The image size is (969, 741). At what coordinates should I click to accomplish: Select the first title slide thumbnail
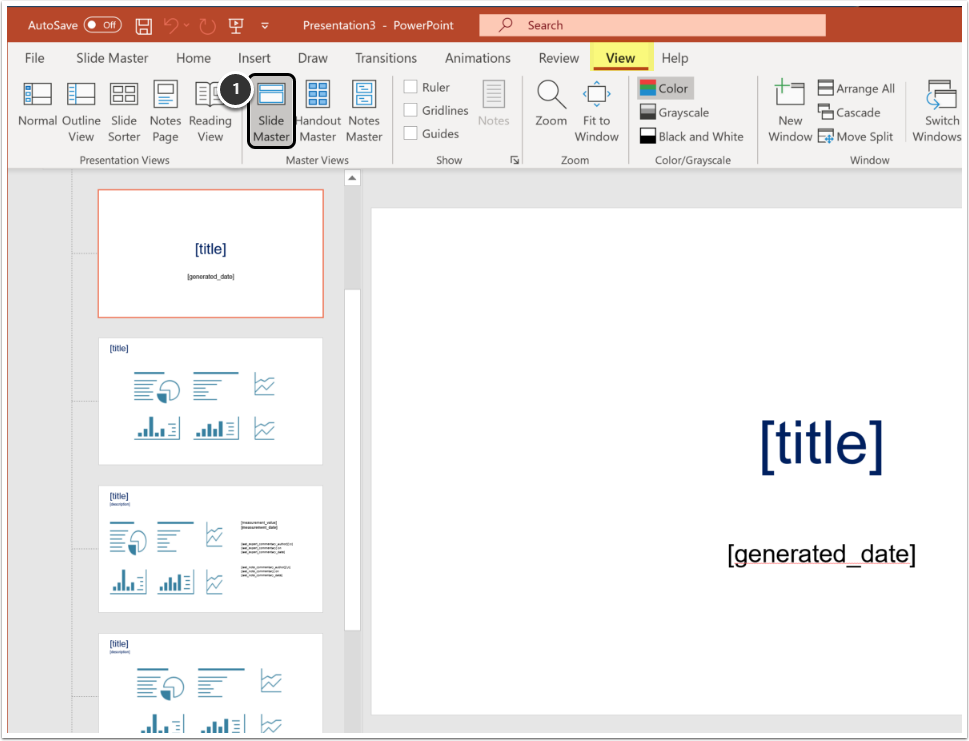(210, 253)
